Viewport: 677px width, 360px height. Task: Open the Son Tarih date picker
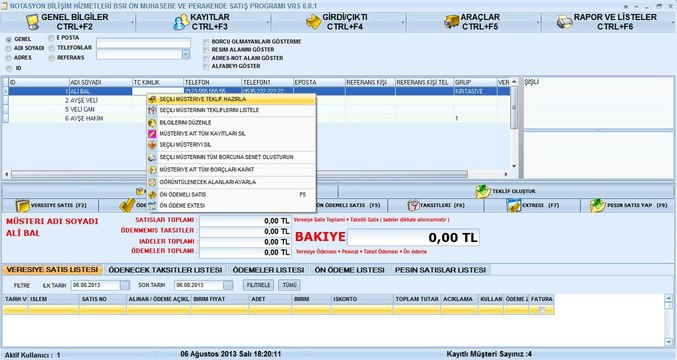(228, 285)
